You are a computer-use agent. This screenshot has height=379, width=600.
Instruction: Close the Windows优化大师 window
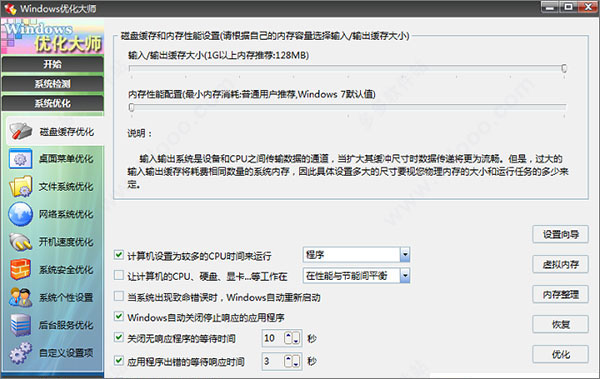click(x=589, y=7)
